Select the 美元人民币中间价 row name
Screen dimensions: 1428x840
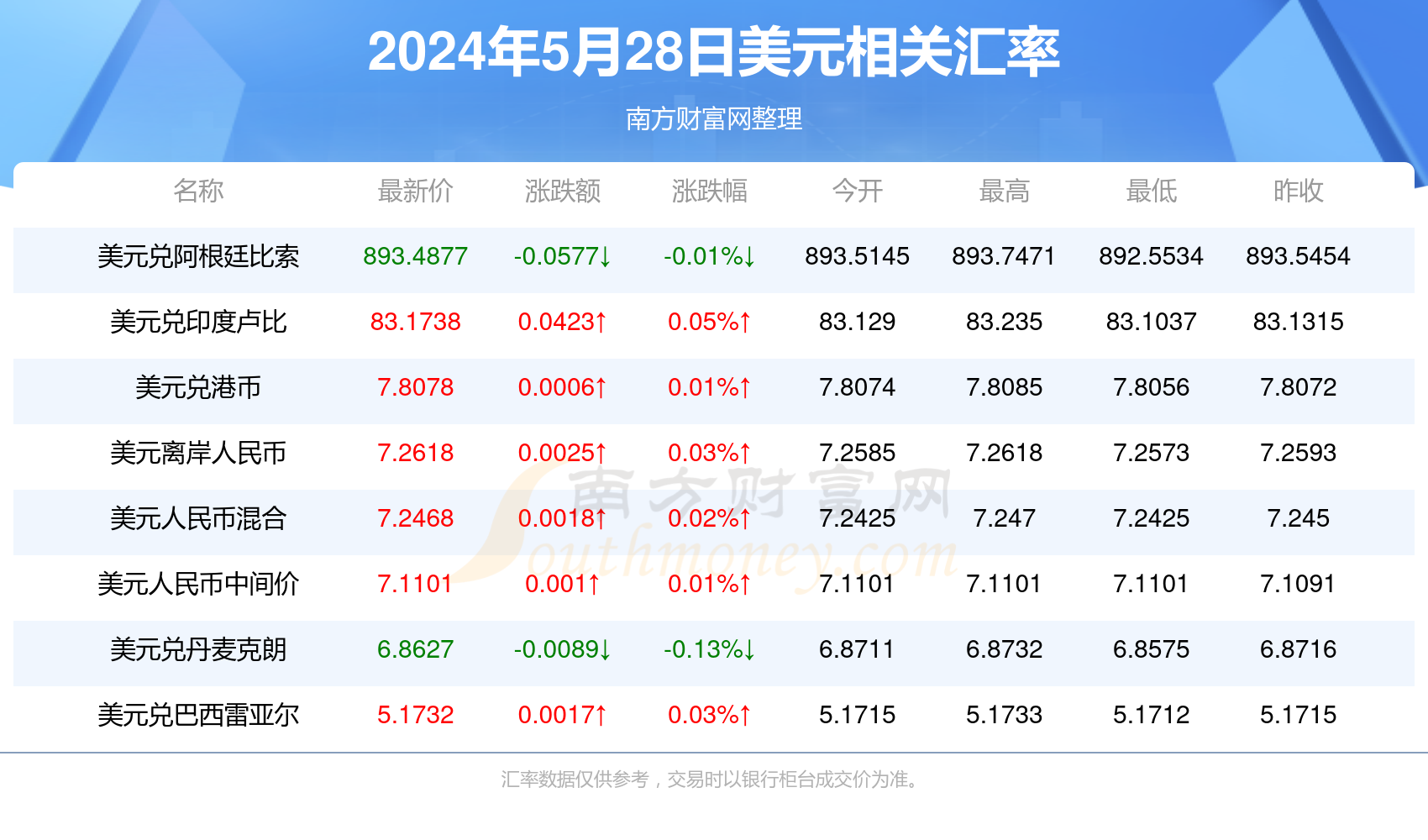point(198,584)
